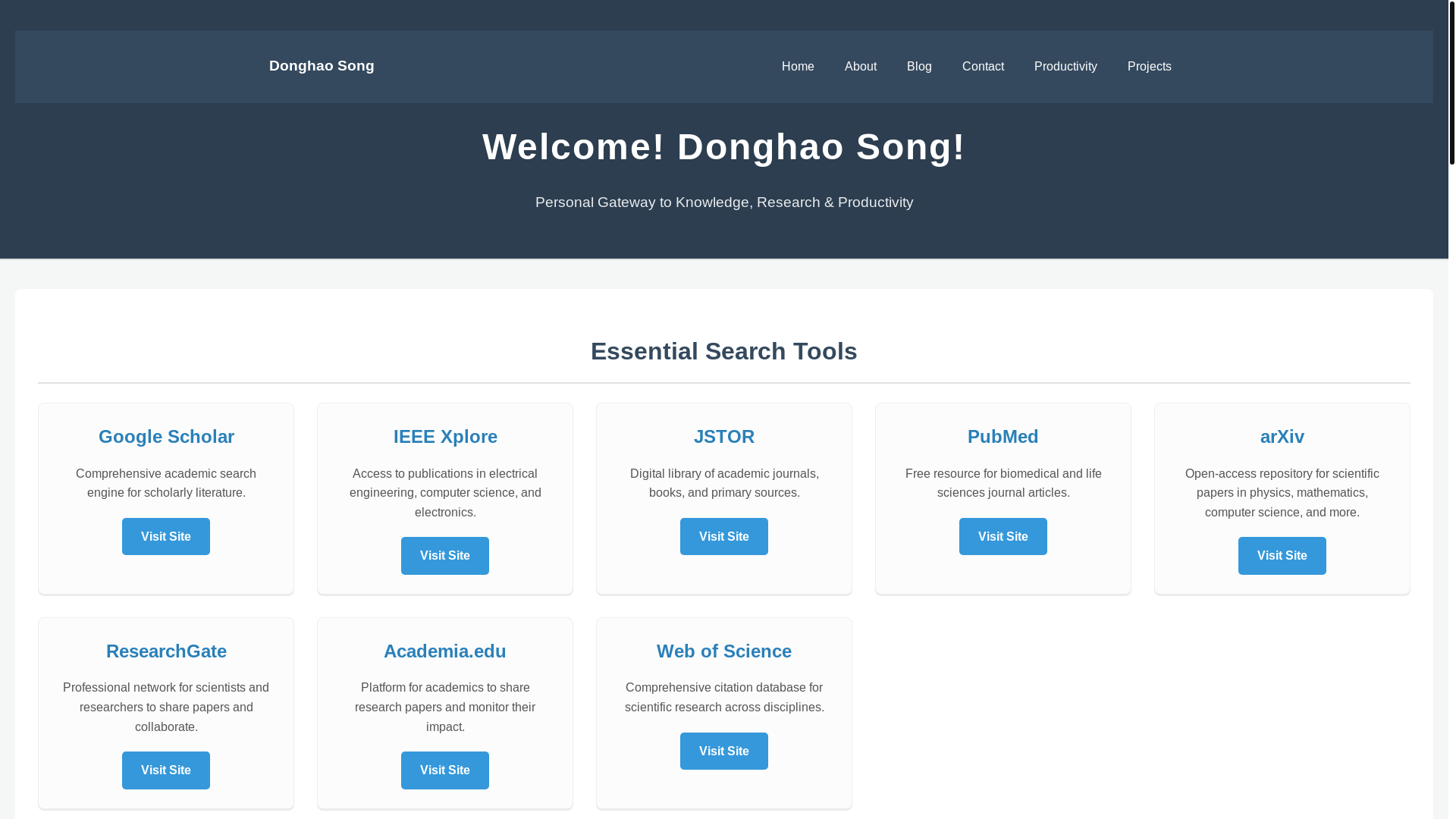1456x819 pixels.
Task: Click the Personal Gateway to Knowledge subtitle
Action: (x=724, y=202)
